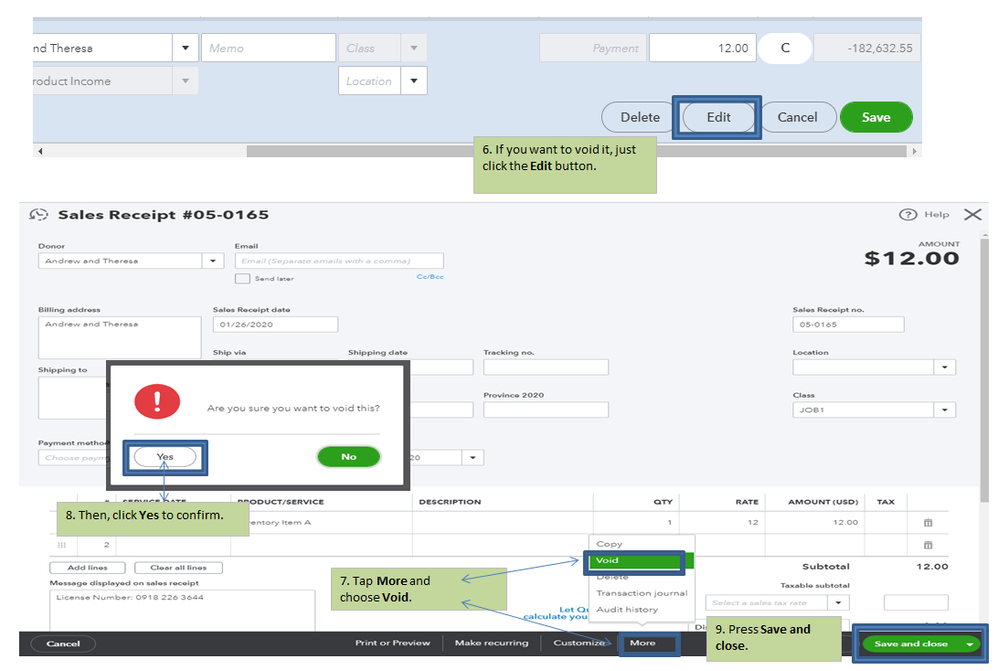The image size is (998, 671).
Task: Click the Sales Receipt date field
Action: [275, 324]
